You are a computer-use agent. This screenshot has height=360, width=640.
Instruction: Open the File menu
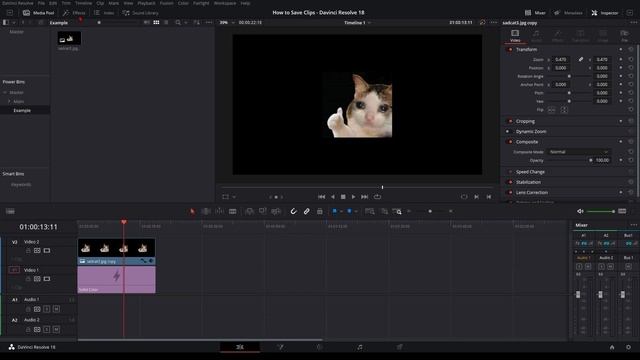41,3
